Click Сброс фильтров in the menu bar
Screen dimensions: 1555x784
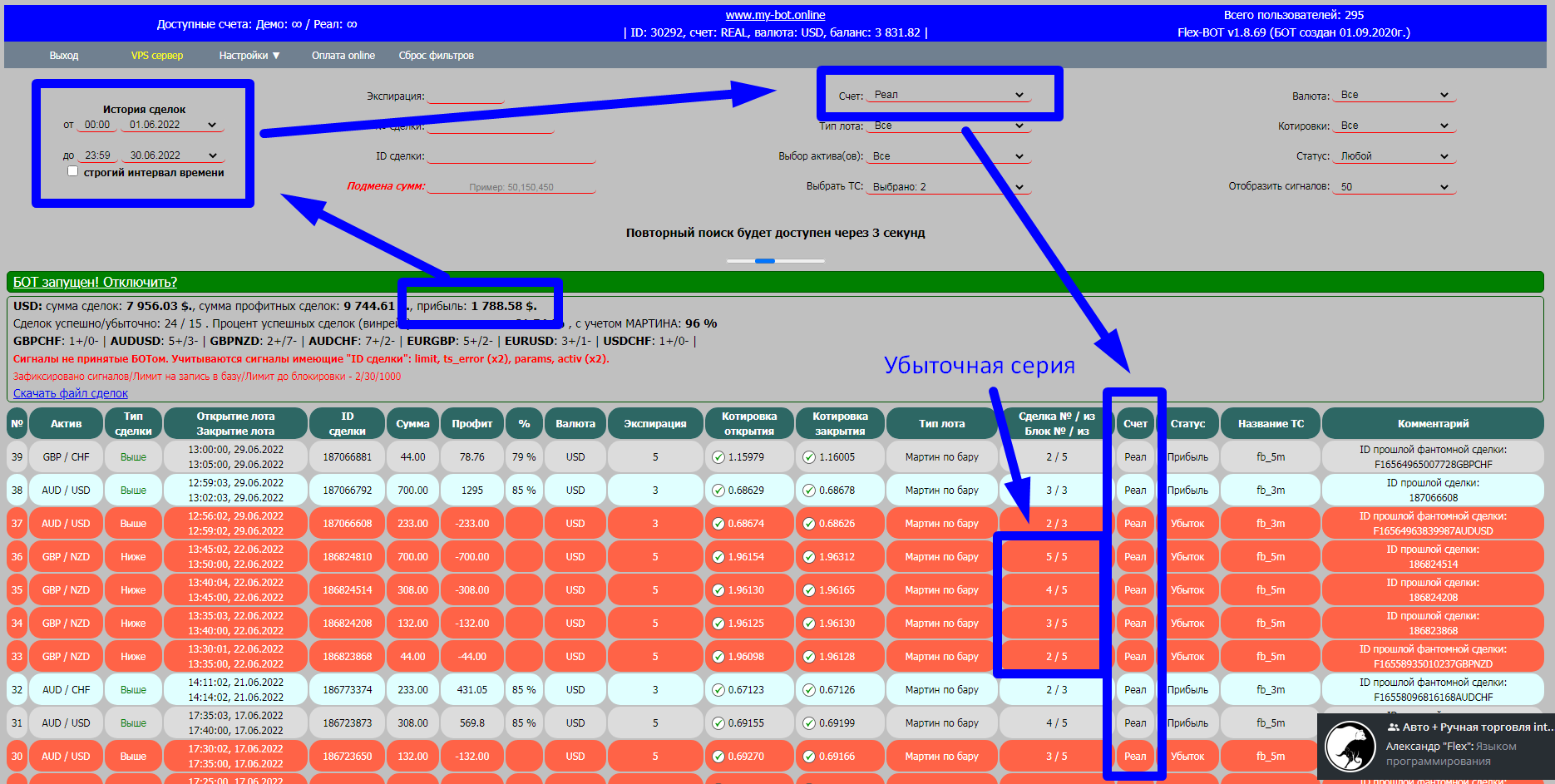pyautogui.click(x=437, y=56)
